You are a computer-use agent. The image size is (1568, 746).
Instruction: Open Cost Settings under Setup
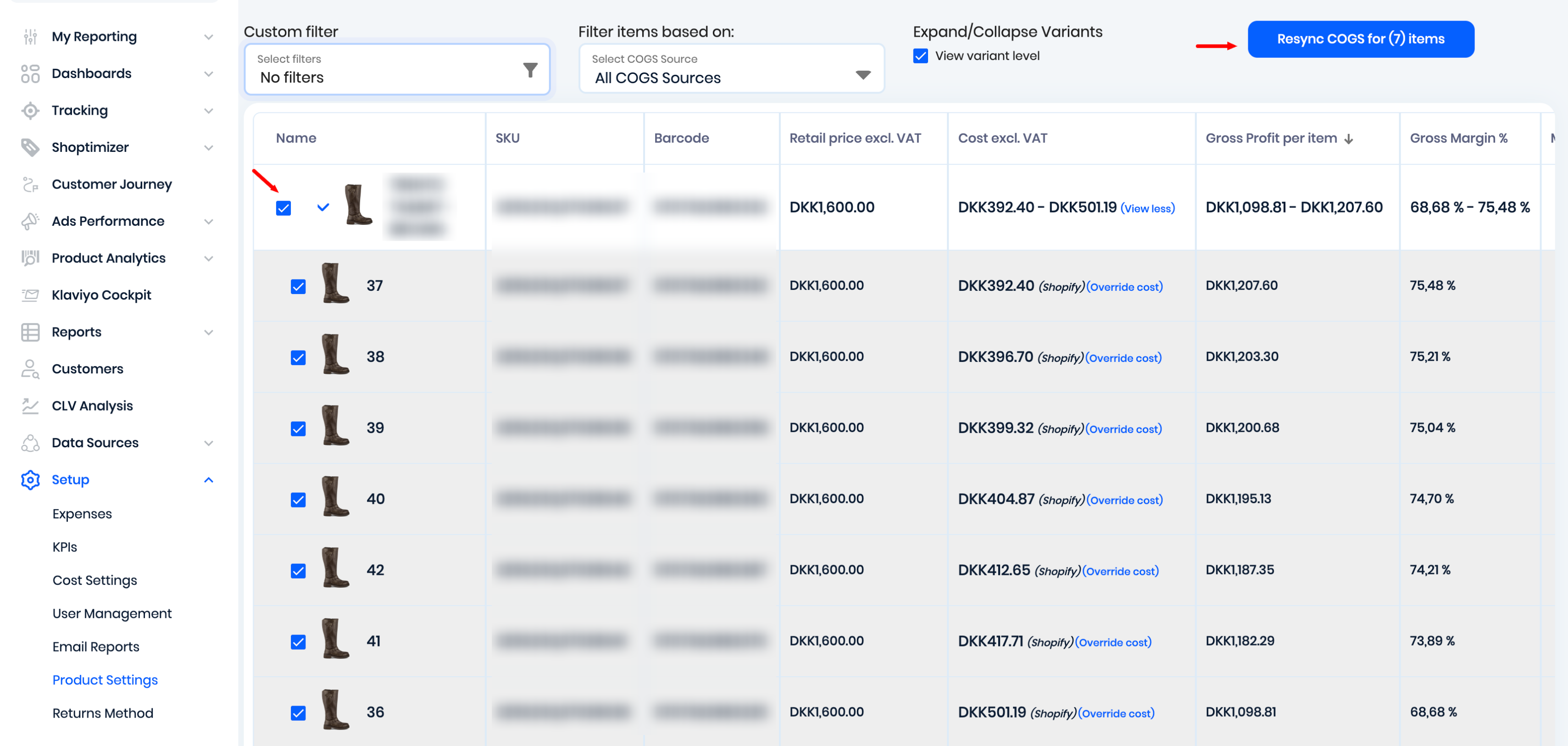95,580
